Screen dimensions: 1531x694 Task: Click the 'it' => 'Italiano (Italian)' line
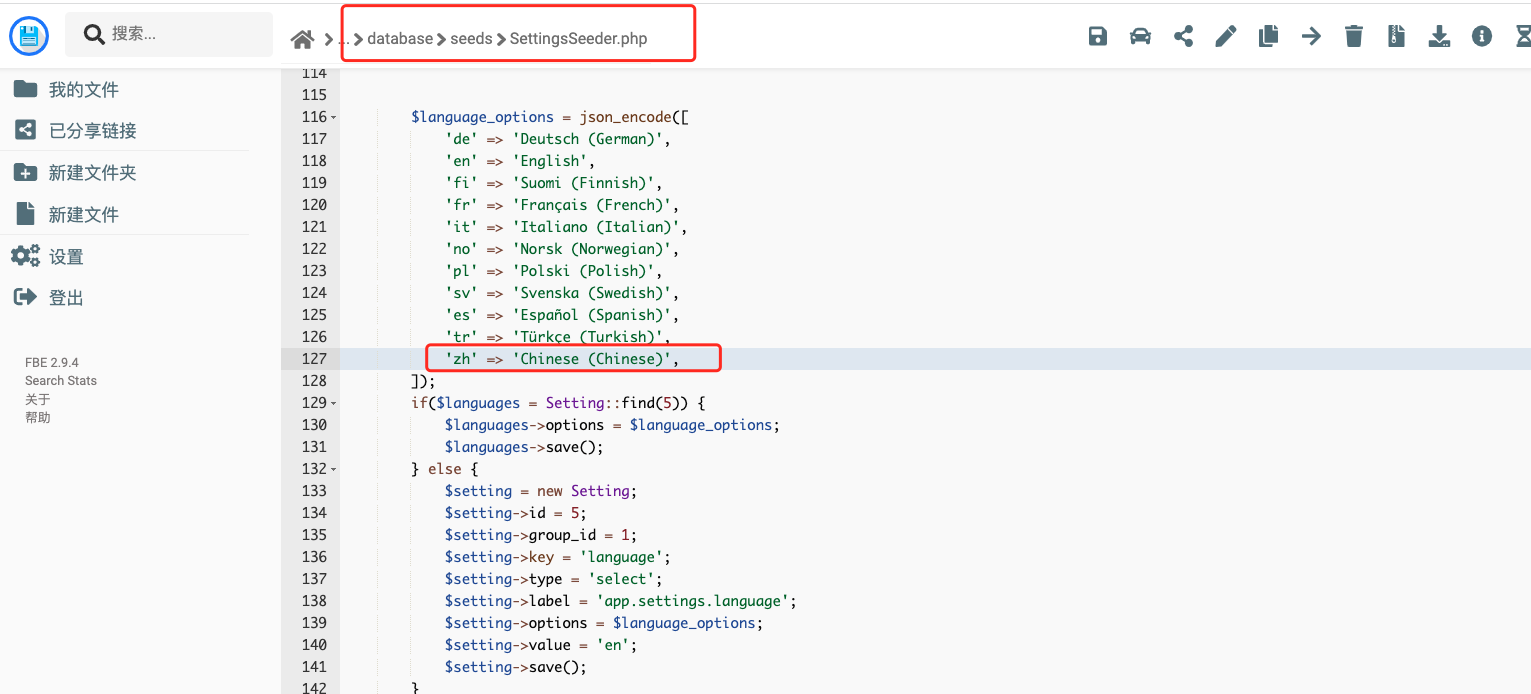[x=566, y=227]
